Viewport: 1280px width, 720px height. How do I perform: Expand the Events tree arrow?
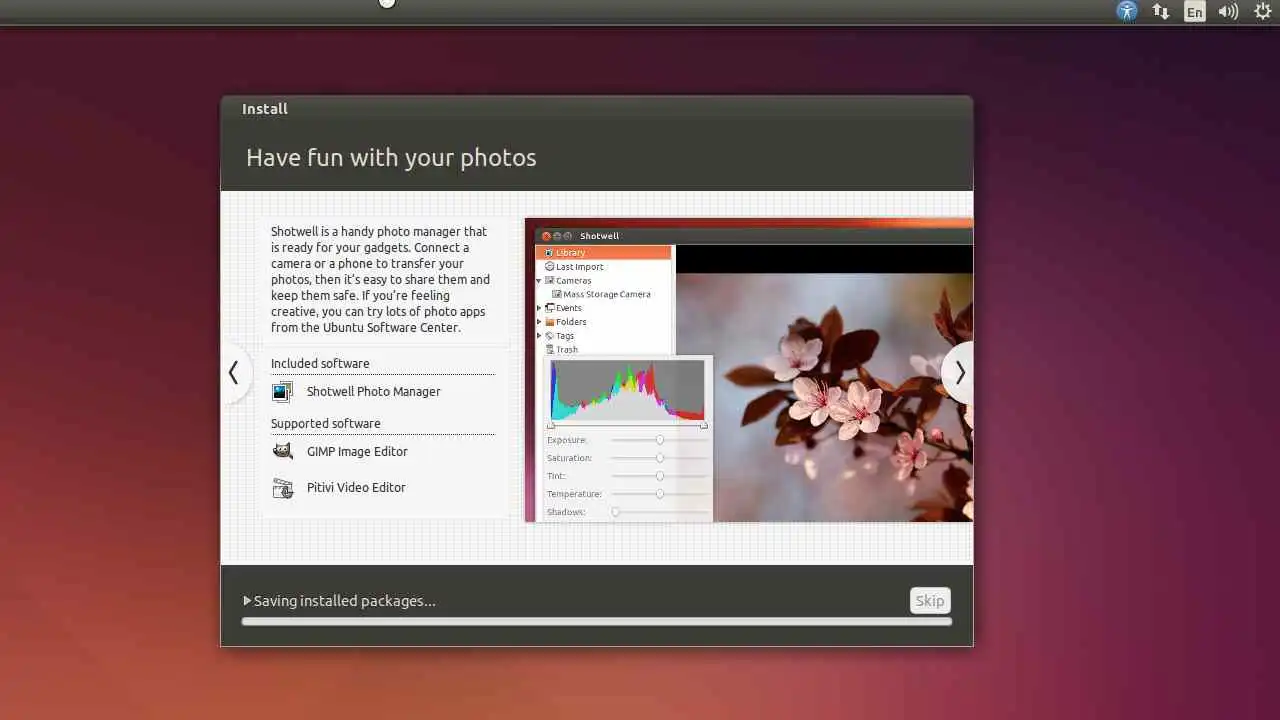(539, 308)
